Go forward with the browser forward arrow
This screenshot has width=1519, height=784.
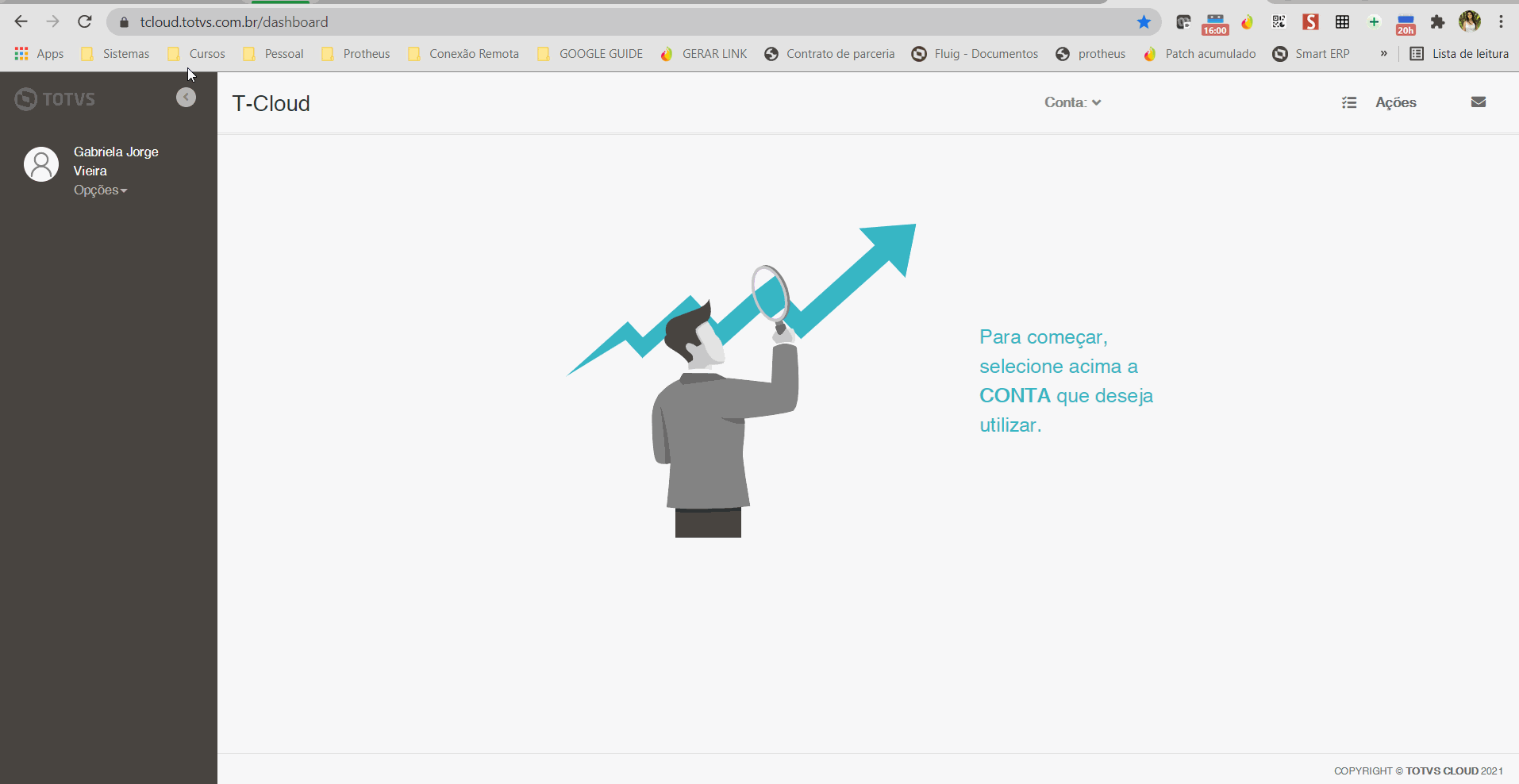pos(53,21)
